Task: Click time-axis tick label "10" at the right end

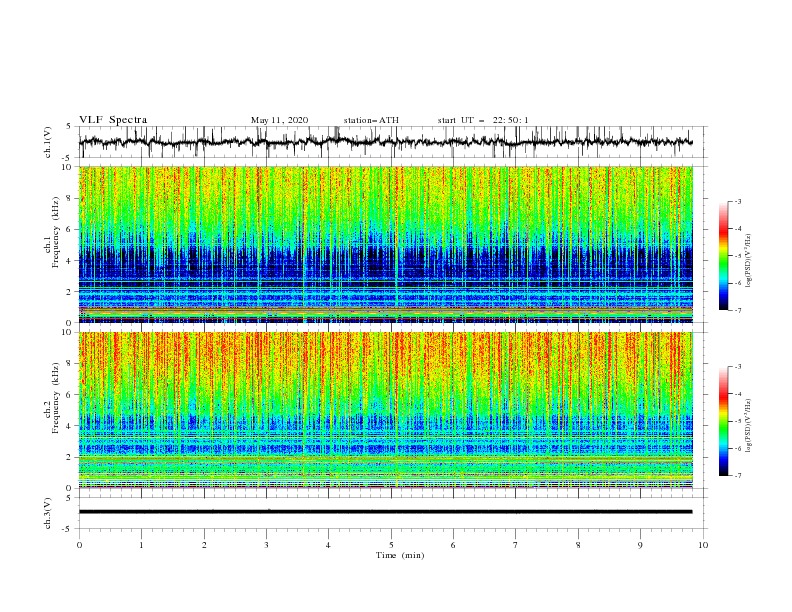Action: (703, 545)
